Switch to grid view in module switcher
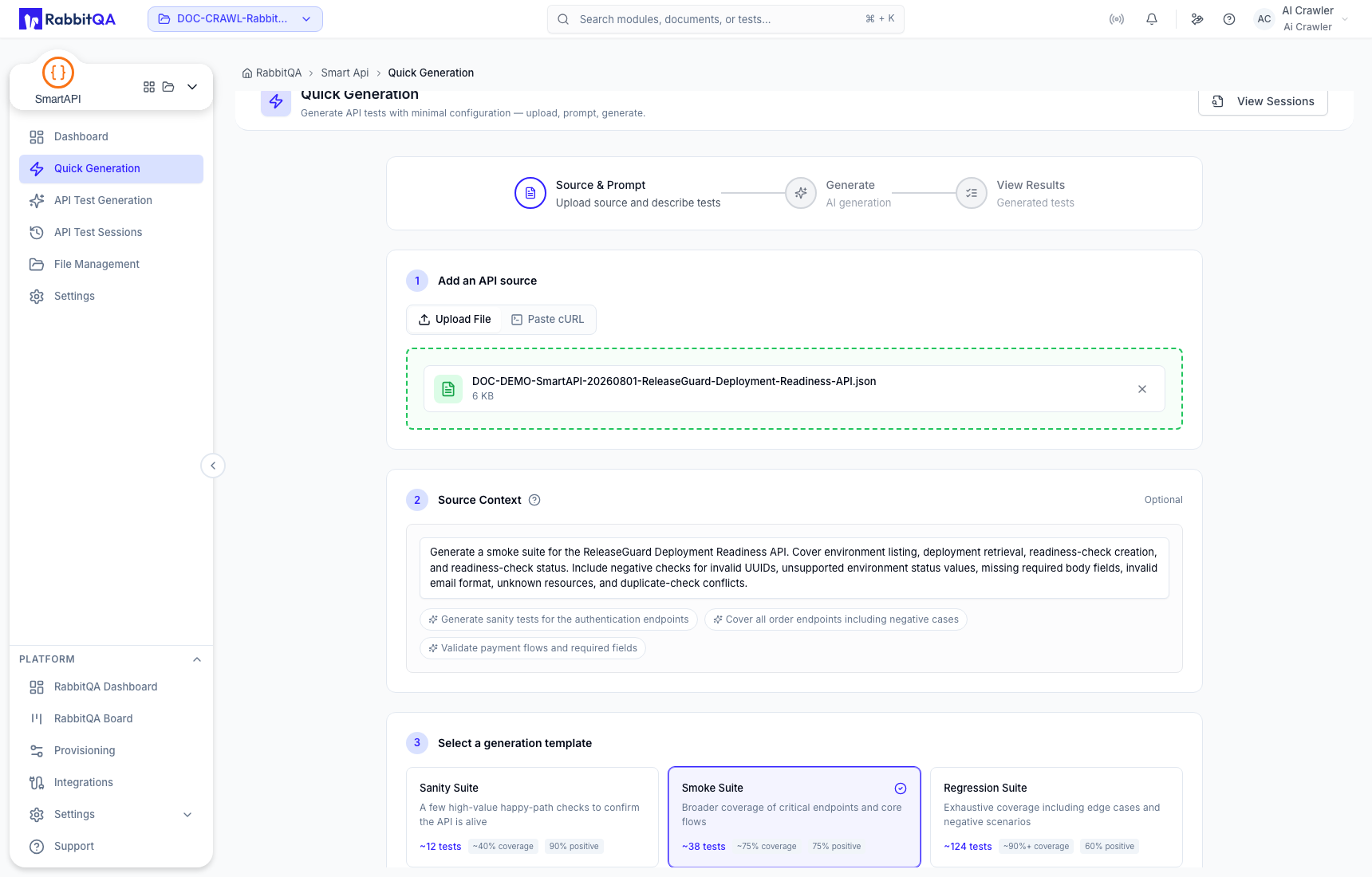Screen dimensions: 1372x877 click(x=149, y=87)
